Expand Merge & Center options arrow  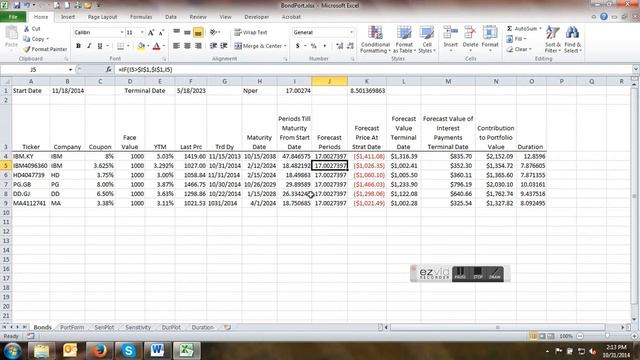(x=285, y=46)
